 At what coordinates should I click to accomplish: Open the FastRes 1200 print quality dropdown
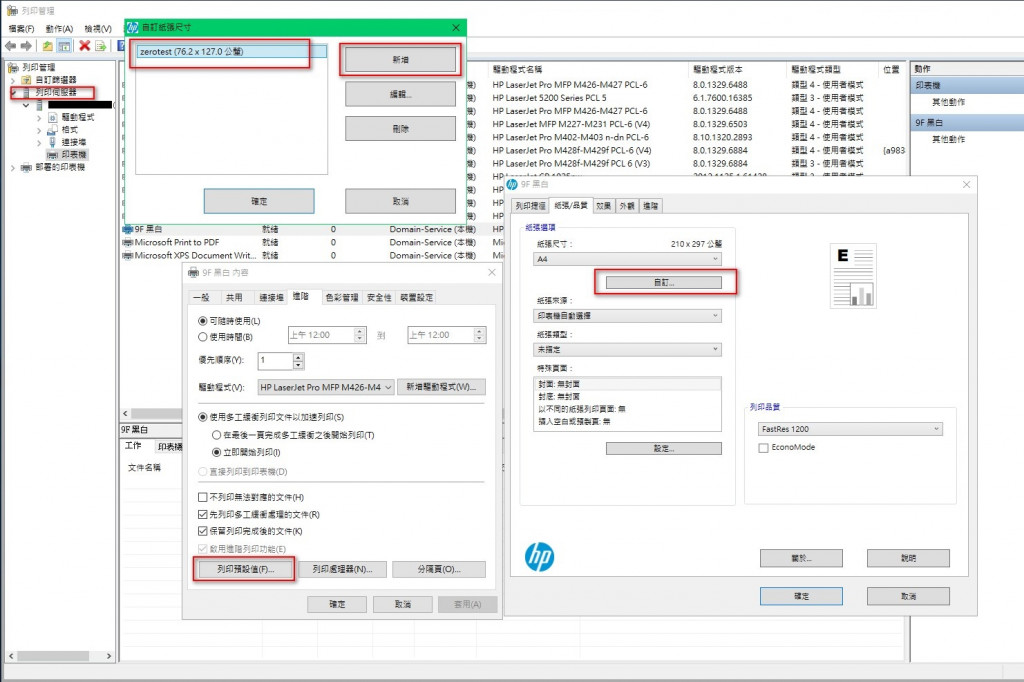(x=850, y=429)
